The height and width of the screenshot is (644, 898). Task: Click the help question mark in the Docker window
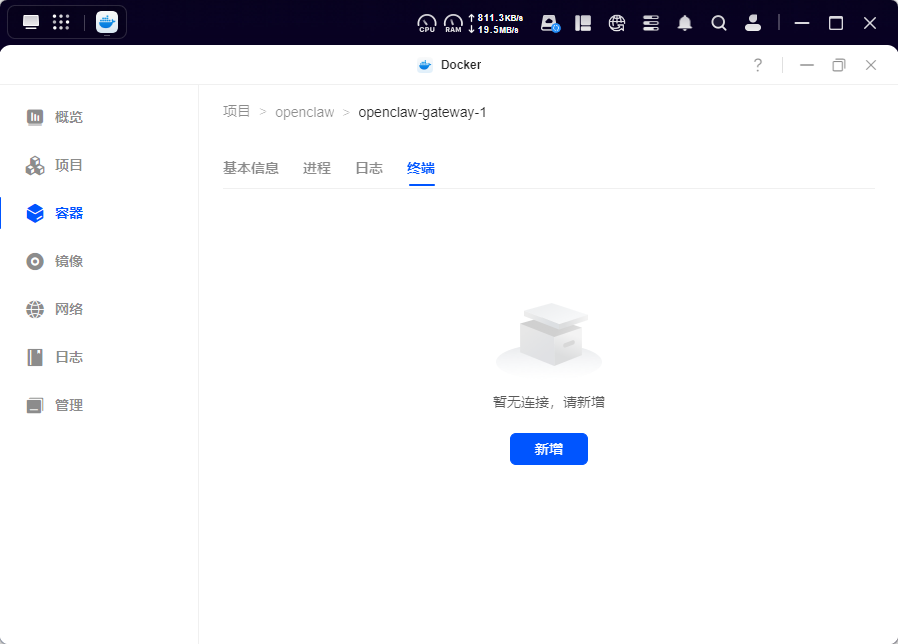757,64
